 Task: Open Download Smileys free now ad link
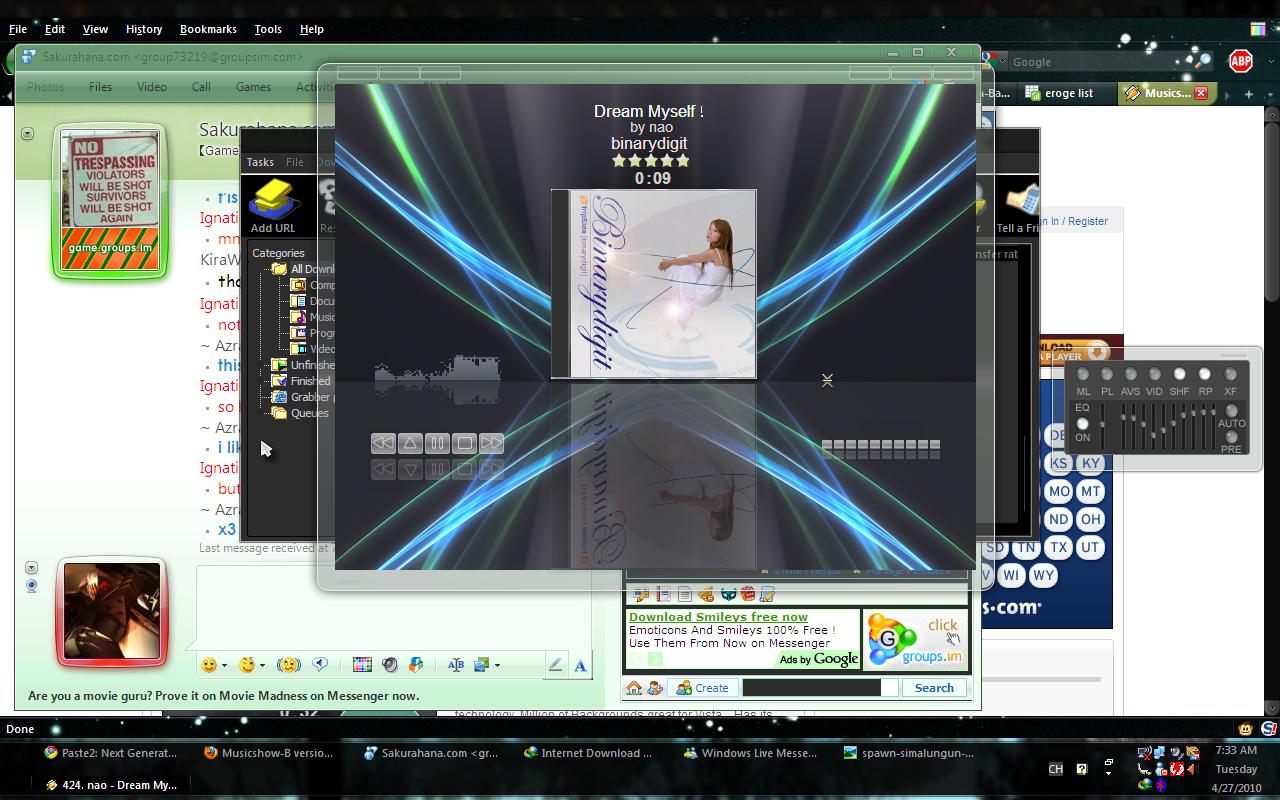(718, 617)
